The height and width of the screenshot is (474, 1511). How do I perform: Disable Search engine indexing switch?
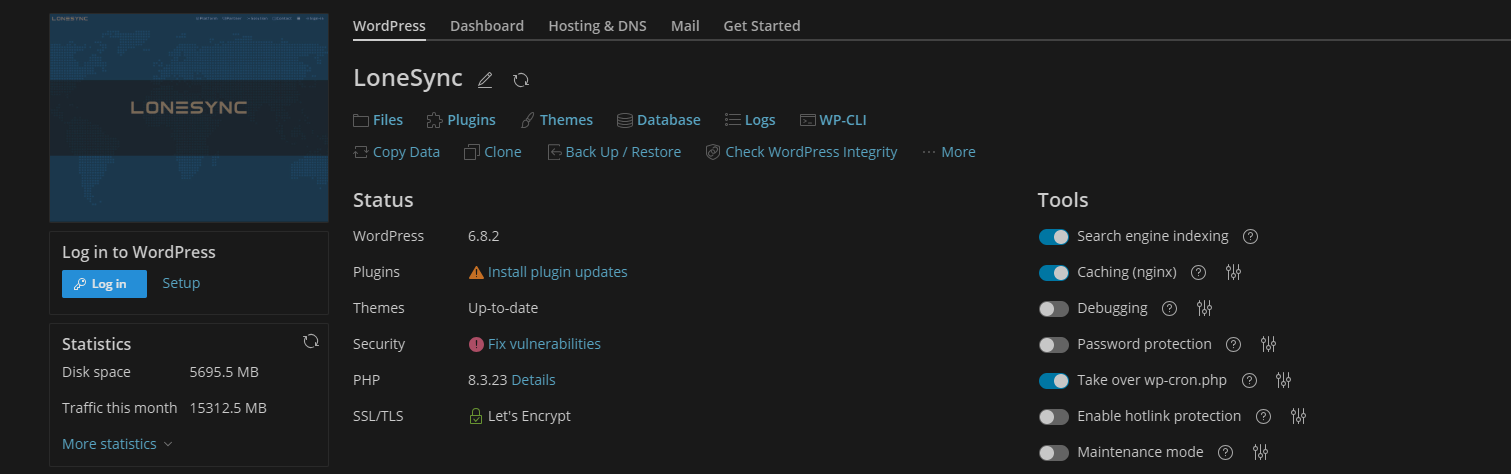tap(1054, 237)
